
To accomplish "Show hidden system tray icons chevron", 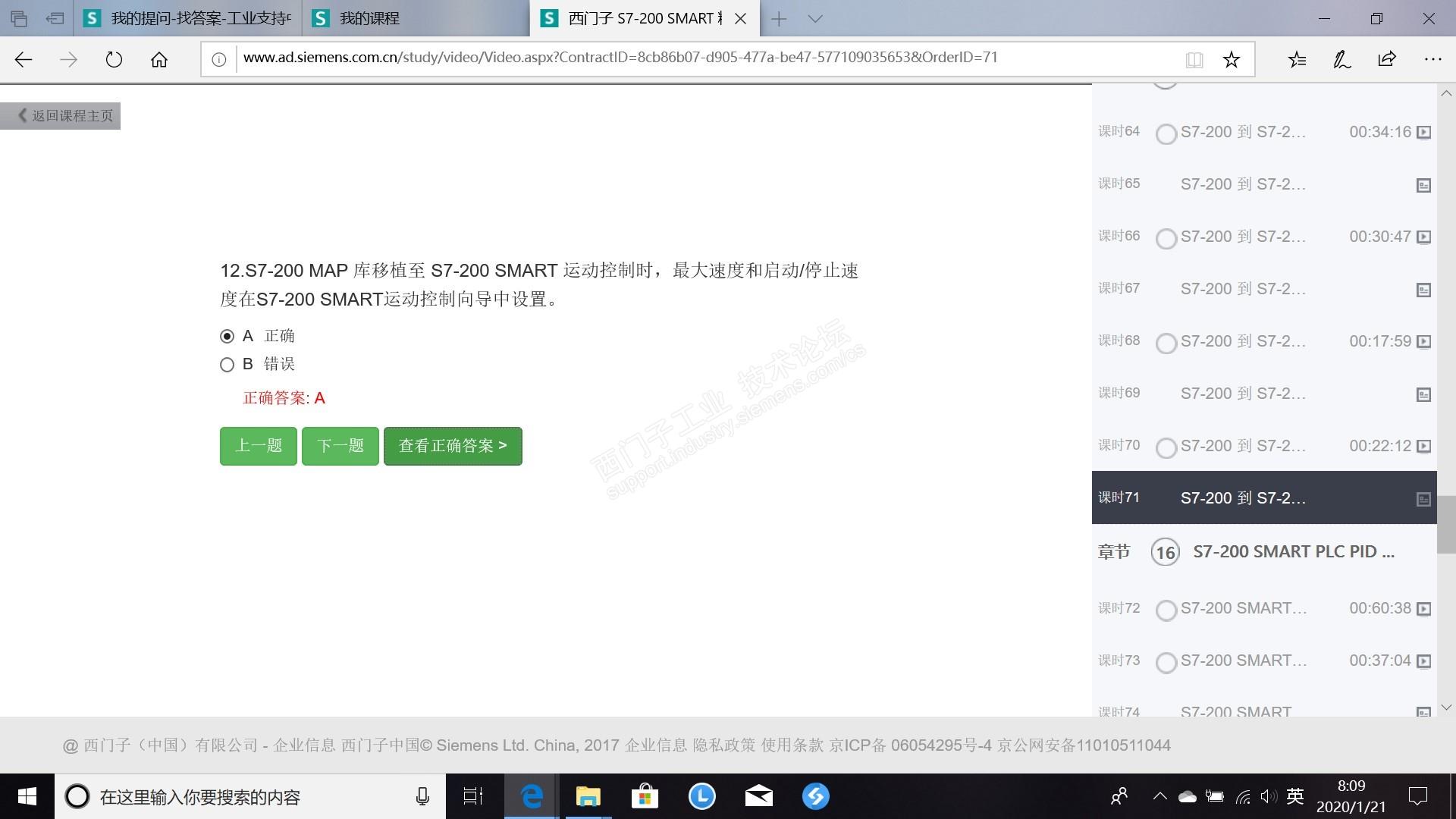I will coord(1159,796).
